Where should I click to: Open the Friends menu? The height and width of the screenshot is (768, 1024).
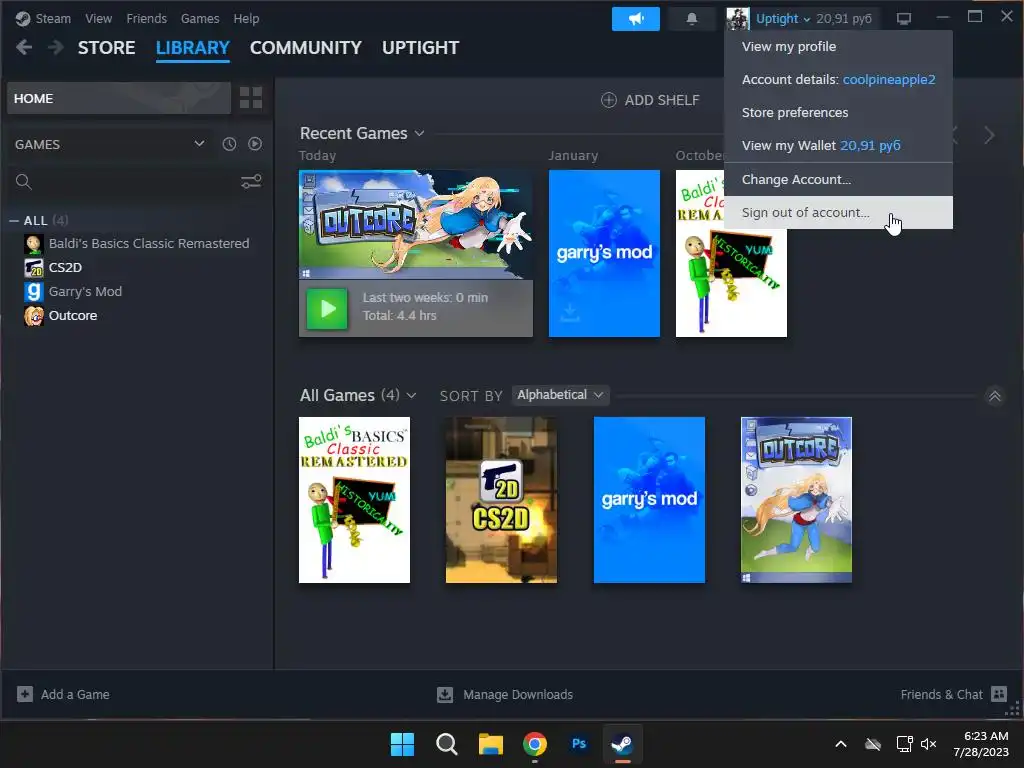tap(146, 19)
